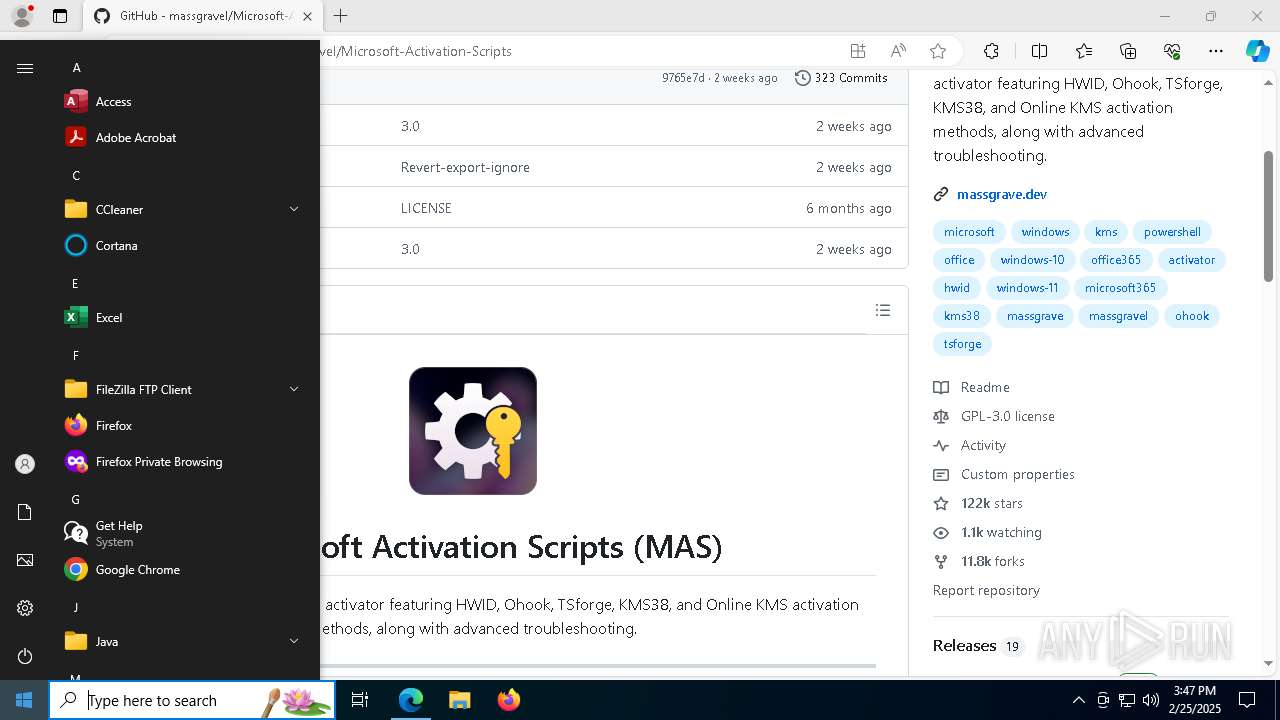The width and height of the screenshot is (1280, 720).
Task: Open Settings gear in Start sidebar
Action: [25, 608]
